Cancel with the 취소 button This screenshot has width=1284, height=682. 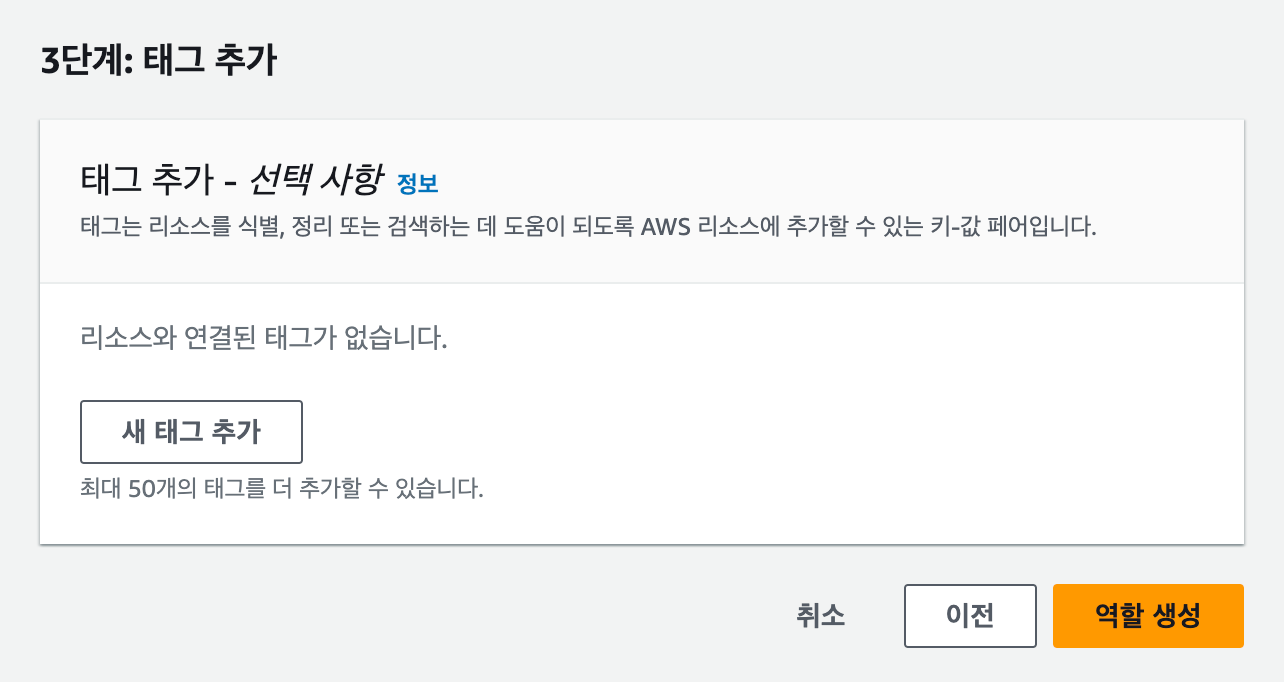point(821,616)
